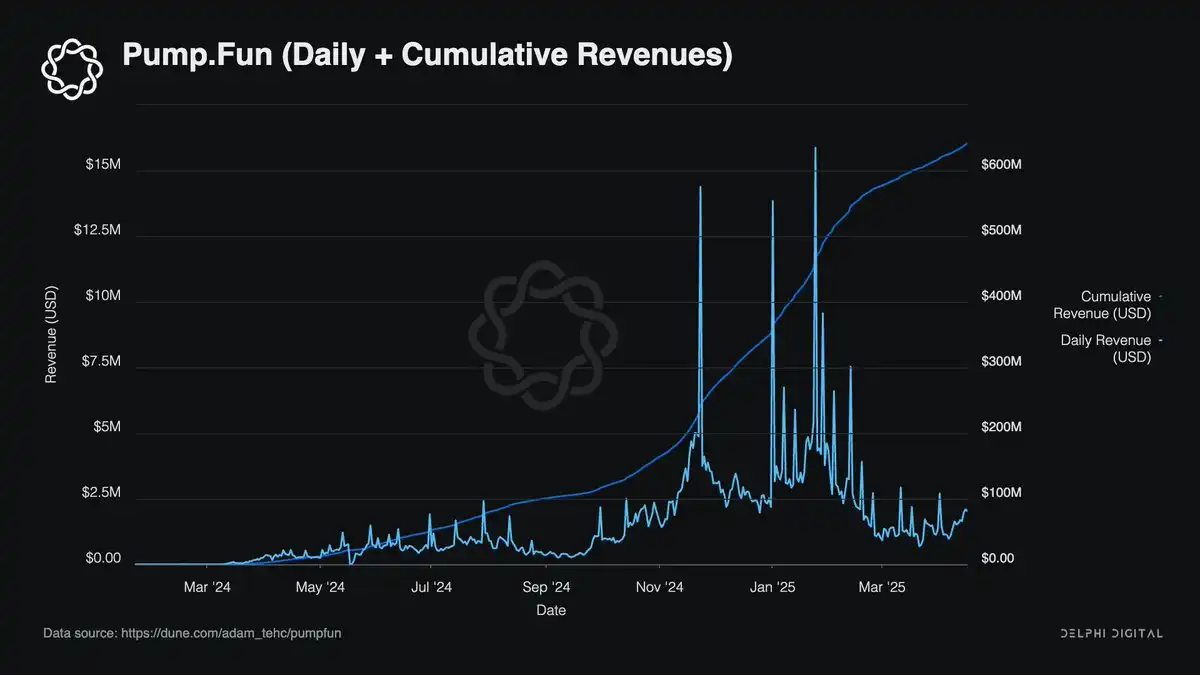Click the cumulative line's endpoint at top right

tap(967, 144)
